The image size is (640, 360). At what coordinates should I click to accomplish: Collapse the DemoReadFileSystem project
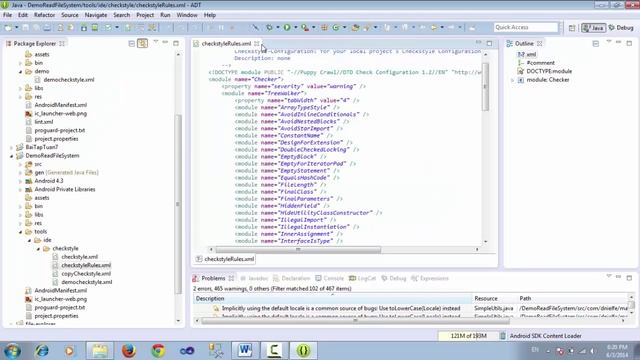(11, 156)
